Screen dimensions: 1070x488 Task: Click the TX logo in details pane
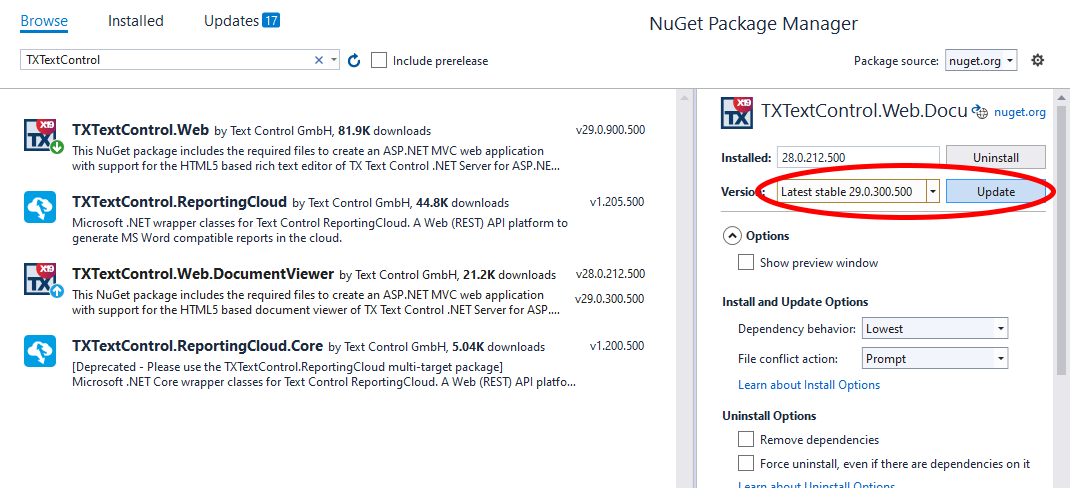pos(737,113)
